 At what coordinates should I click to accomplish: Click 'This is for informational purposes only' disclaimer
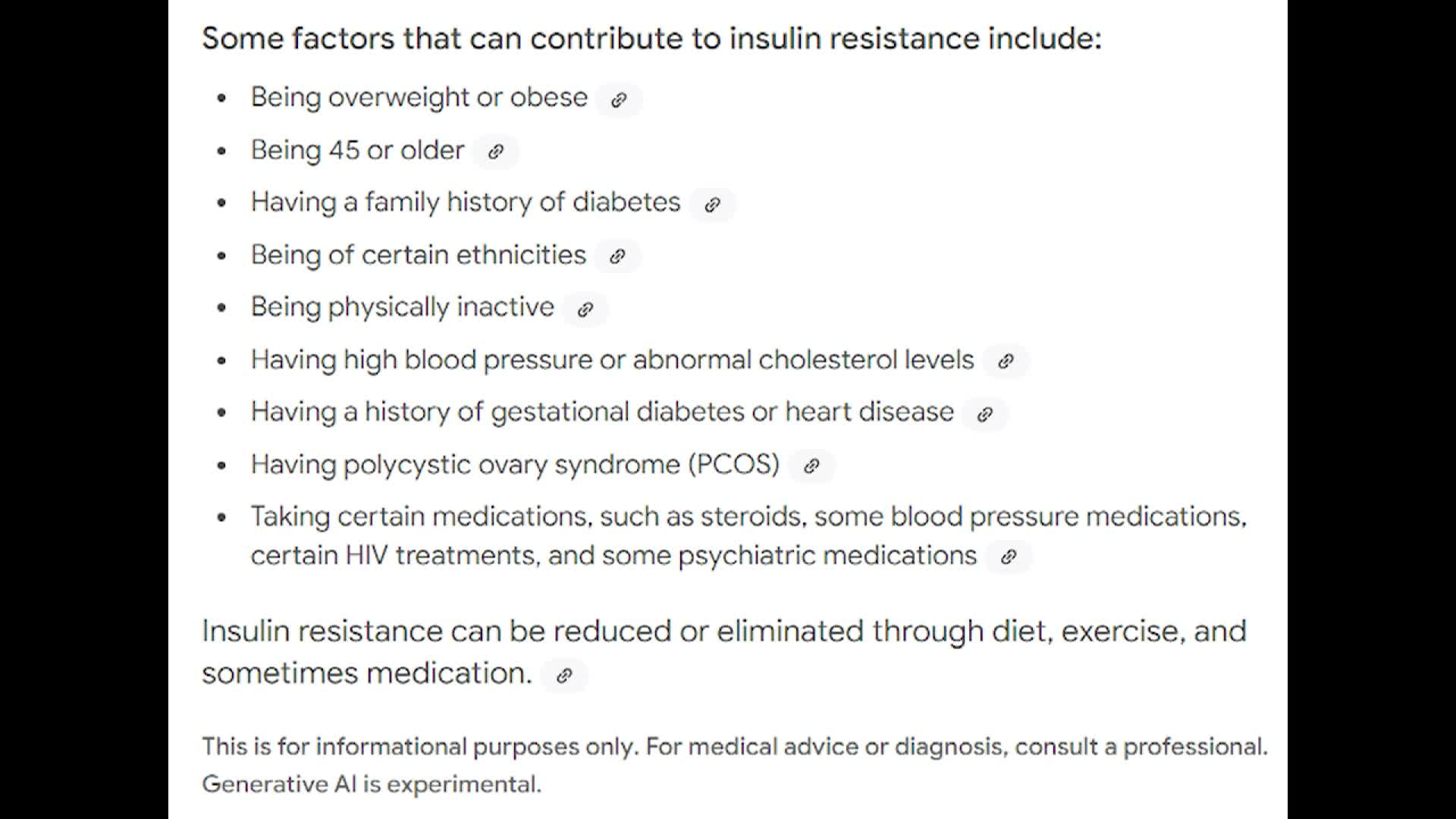coord(735,746)
